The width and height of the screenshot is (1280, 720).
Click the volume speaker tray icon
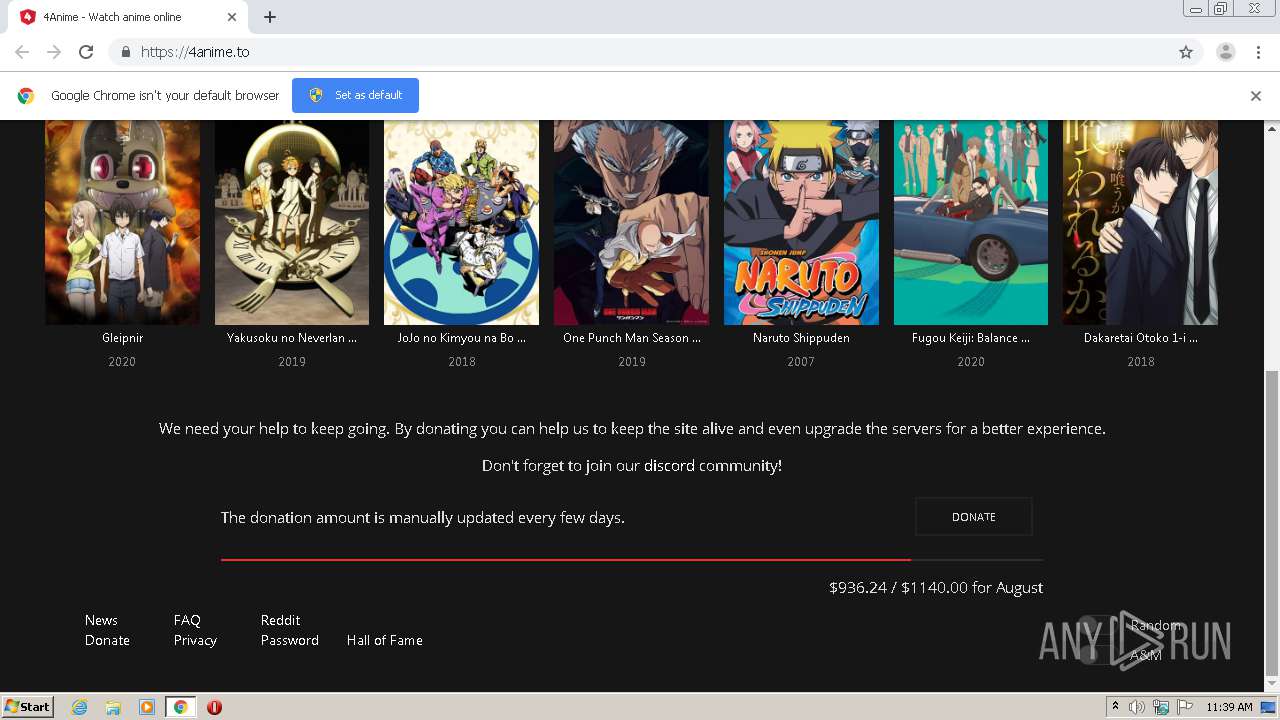click(x=1137, y=707)
